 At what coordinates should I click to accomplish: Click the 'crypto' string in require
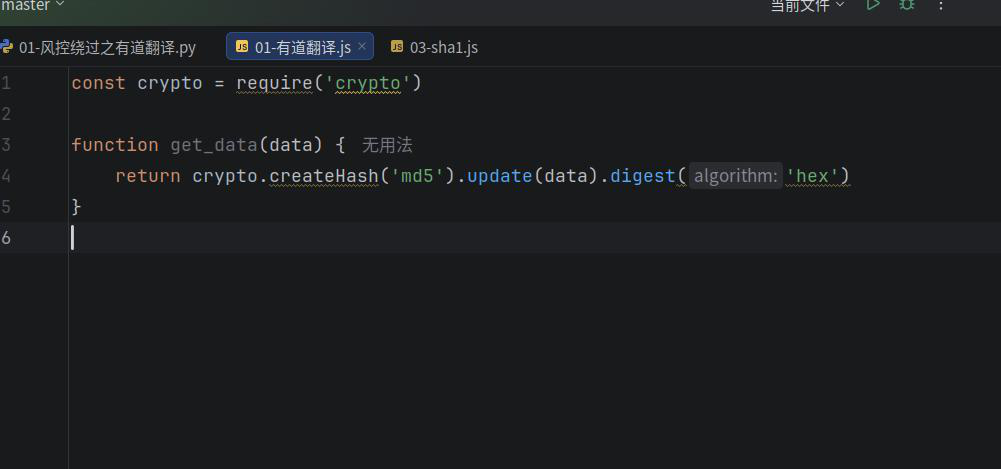(x=368, y=84)
